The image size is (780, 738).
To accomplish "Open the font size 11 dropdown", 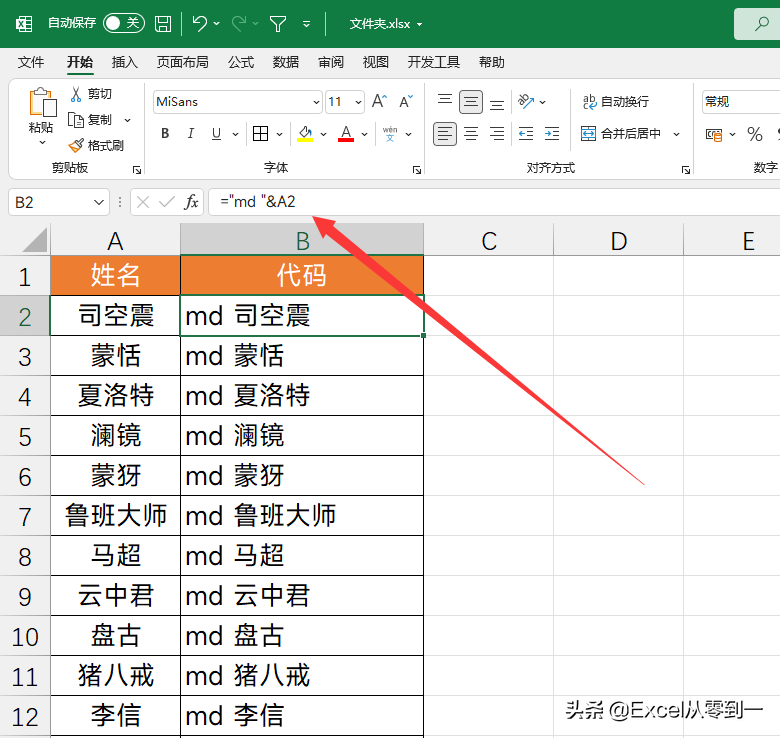I will click(x=358, y=102).
